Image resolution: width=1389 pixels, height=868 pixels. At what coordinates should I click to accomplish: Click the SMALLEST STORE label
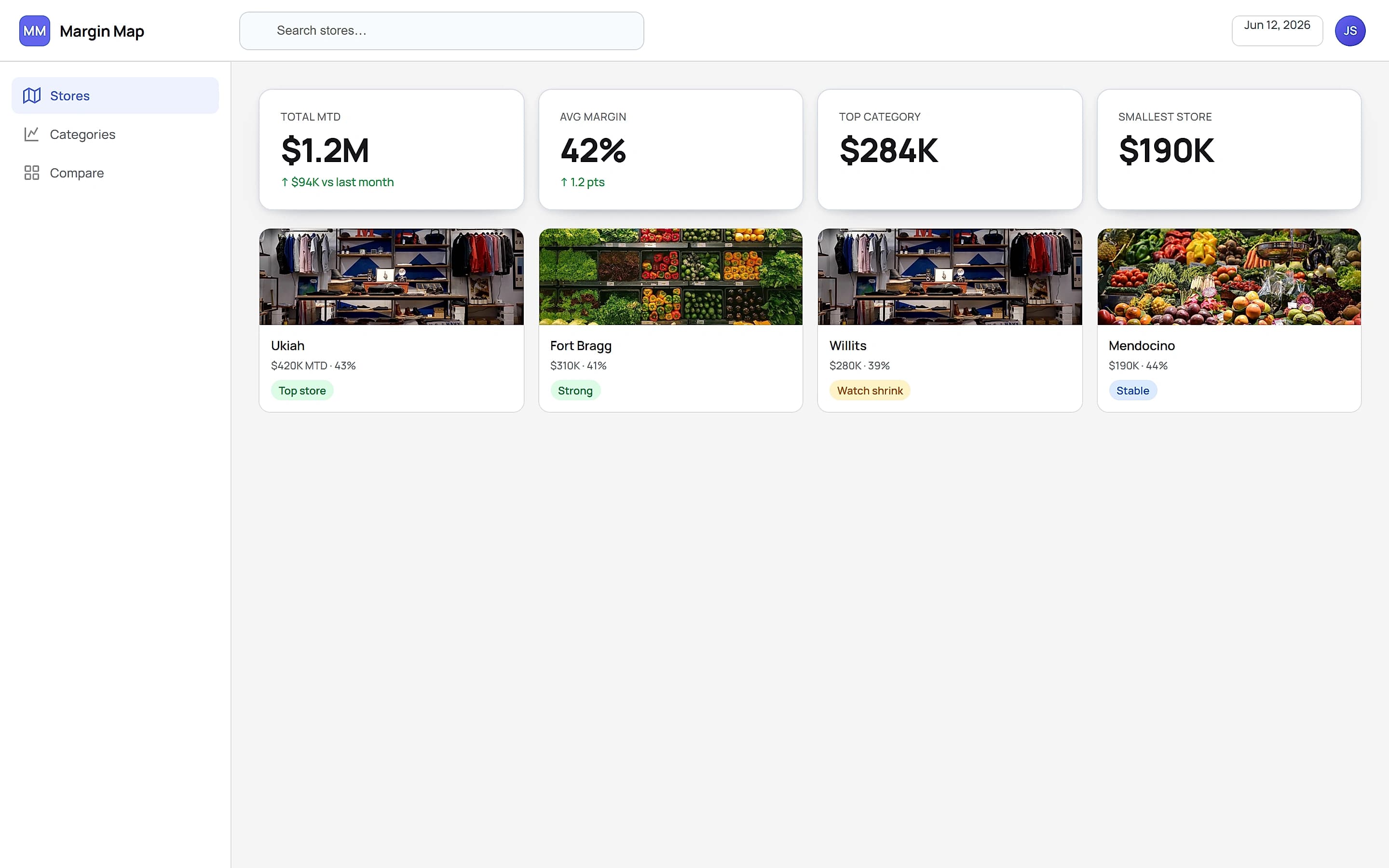pos(1165,117)
